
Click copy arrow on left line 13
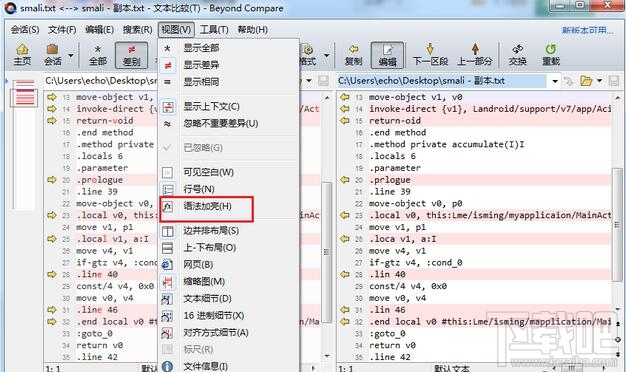click(x=52, y=97)
